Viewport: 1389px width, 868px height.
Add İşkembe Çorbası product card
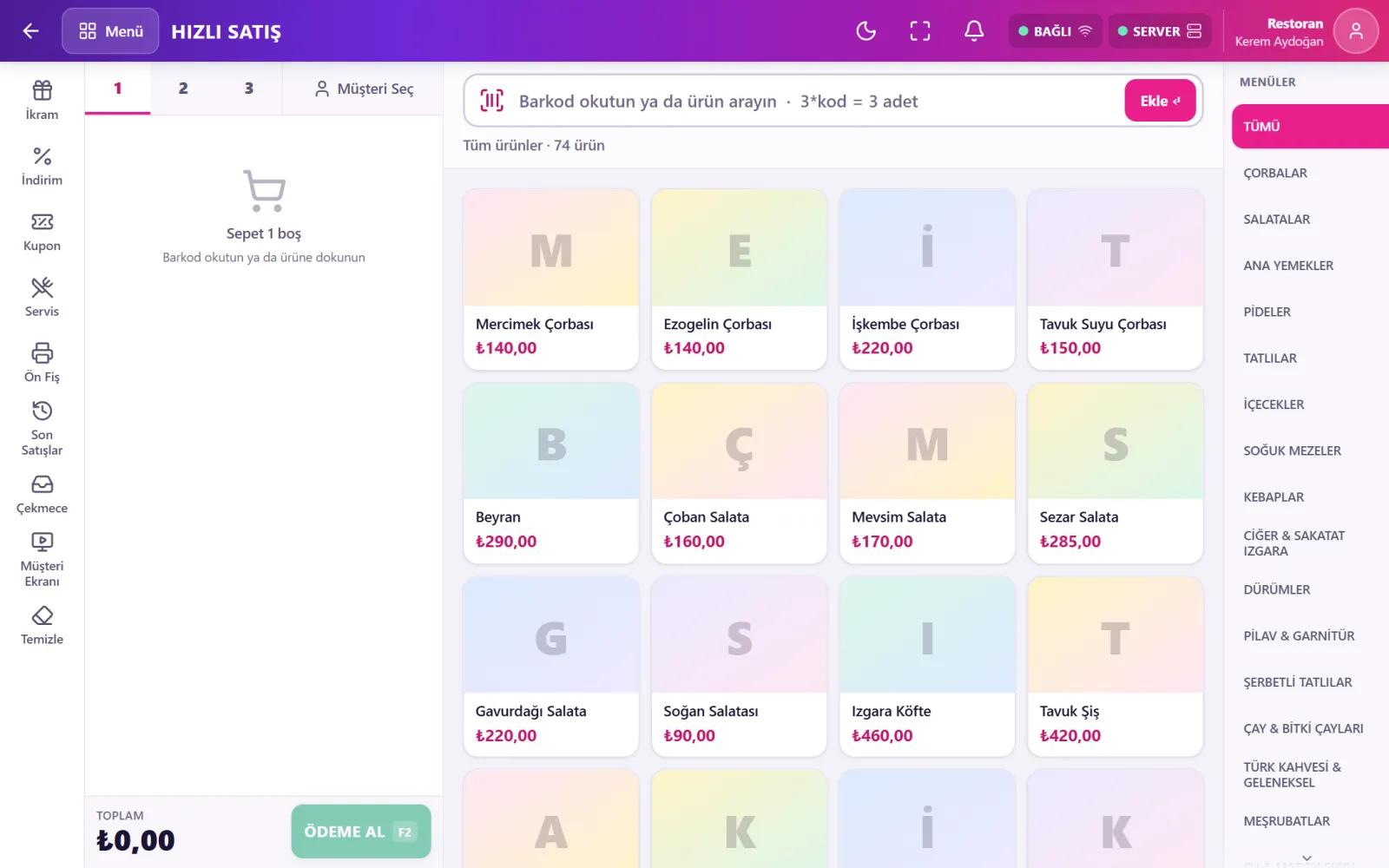pyautogui.click(x=927, y=279)
